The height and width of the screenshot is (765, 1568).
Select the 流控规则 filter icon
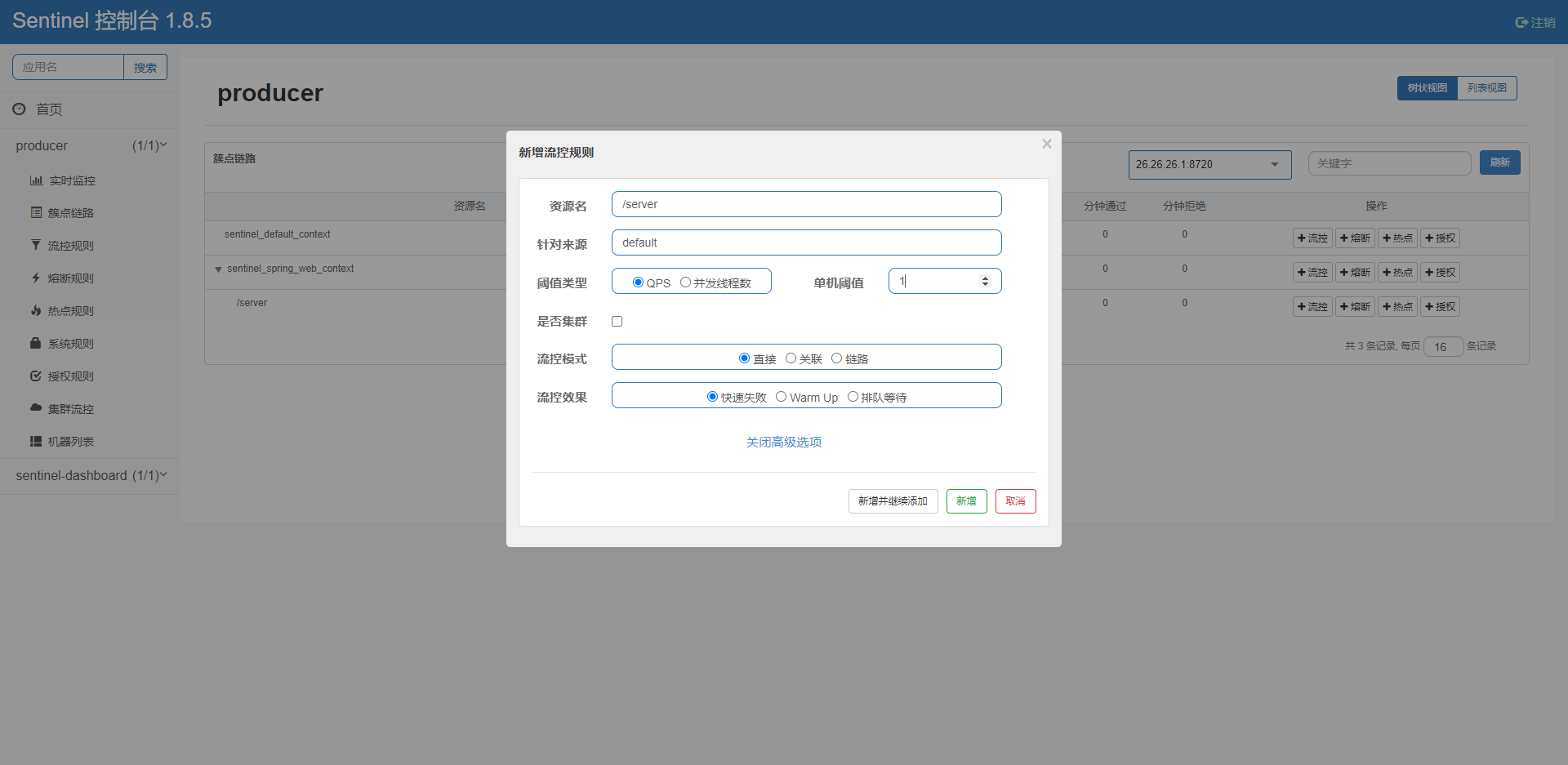[x=36, y=245]
